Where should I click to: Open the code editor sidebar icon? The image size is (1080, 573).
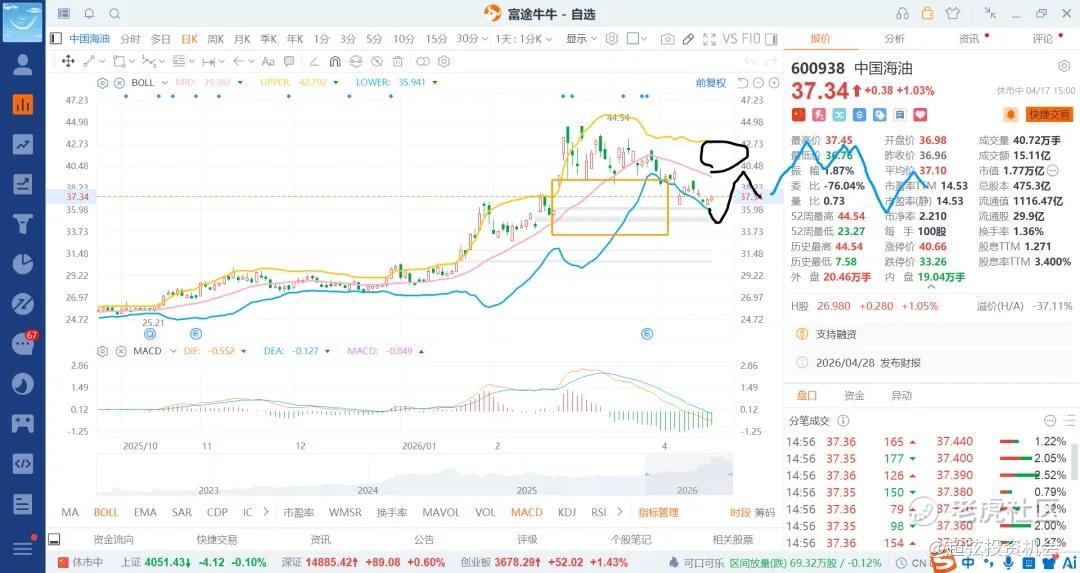[x=23, y=463]
